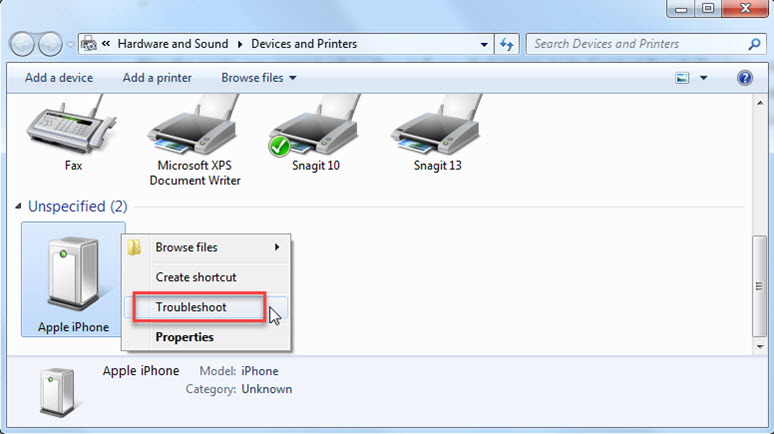Click Devices and Printers in breadcrumb
Image resolution: width=774 pixels, height=434 pixels.
click(x=304, y=44)
